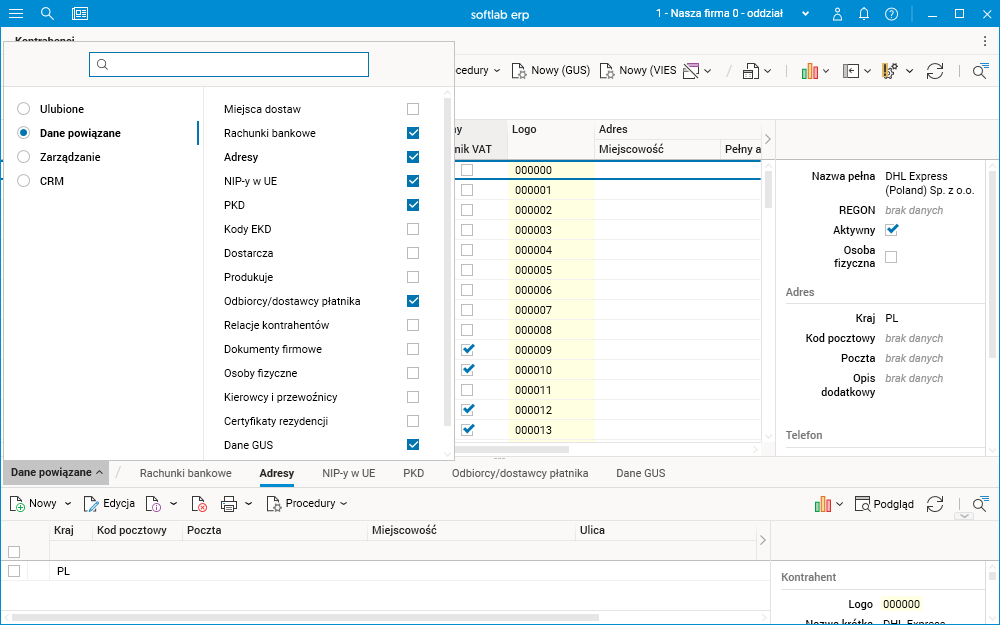This screenshot has width=1000, height=625.
Task: Click the Podgląd button
Action: pos(884,504)
